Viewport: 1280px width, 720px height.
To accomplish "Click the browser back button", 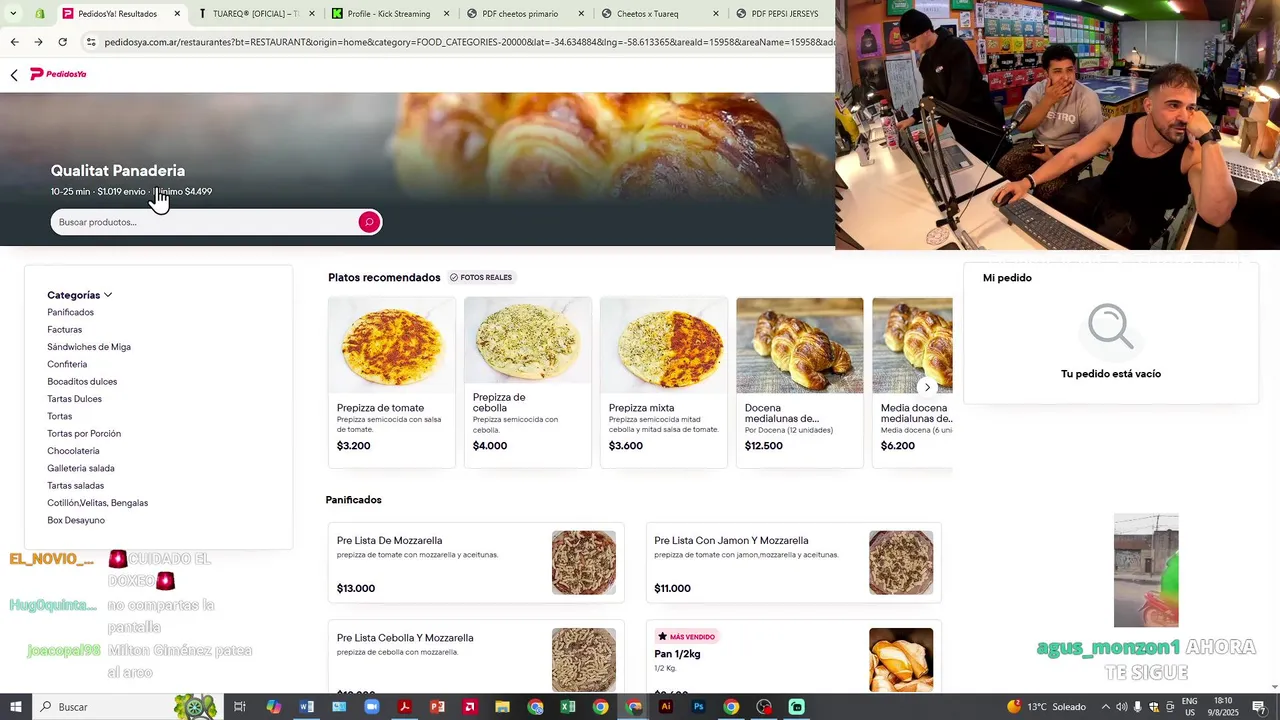I will tap(14, 42).
